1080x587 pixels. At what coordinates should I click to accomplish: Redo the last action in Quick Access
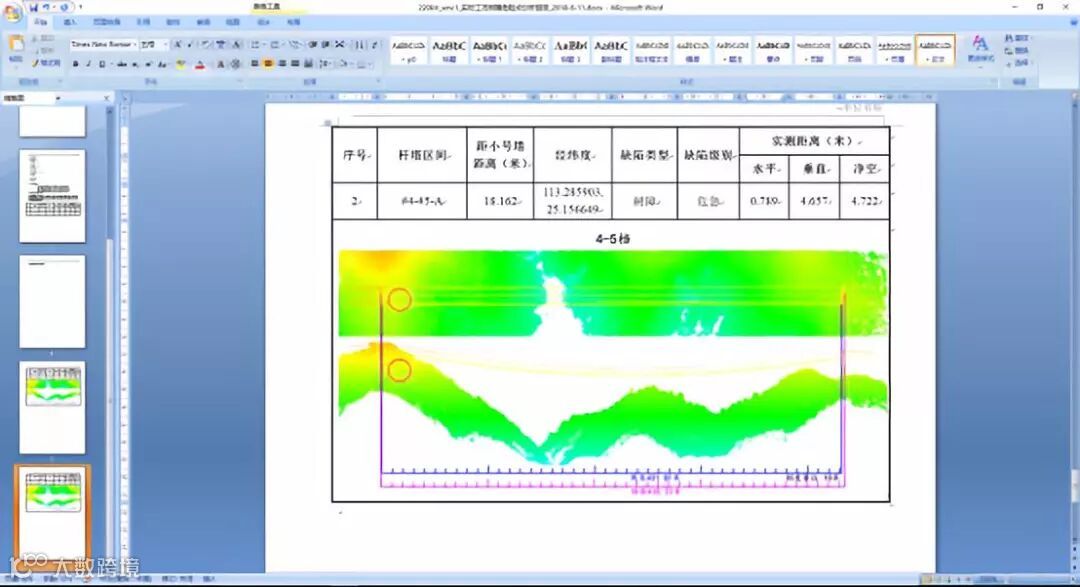pyautogui.click(x=64, y=8)
